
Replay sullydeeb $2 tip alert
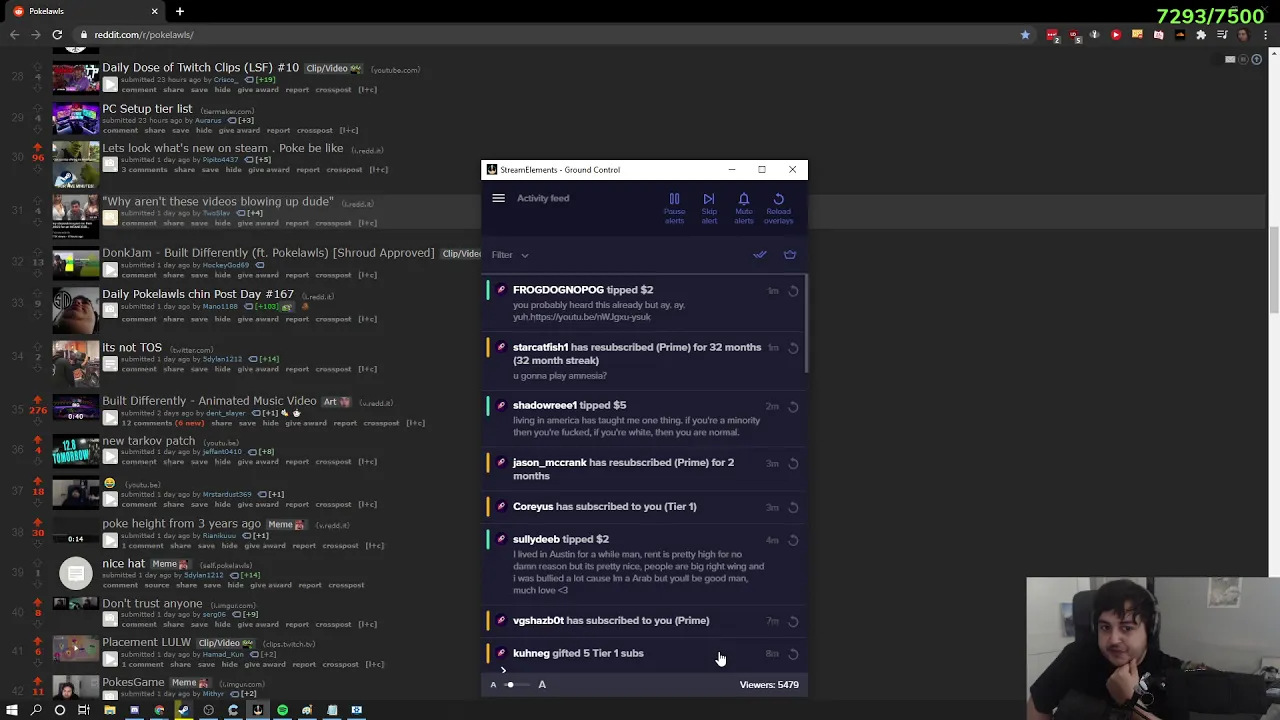pyautogui.click(x=793, y=540)
